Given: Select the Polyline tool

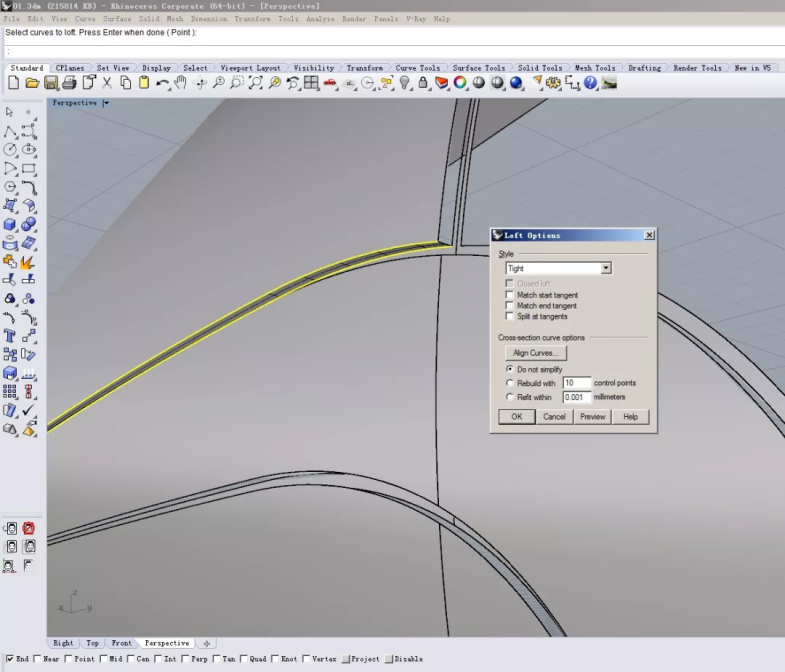Looking at the screenshot, I should click(x=10, y=131).
